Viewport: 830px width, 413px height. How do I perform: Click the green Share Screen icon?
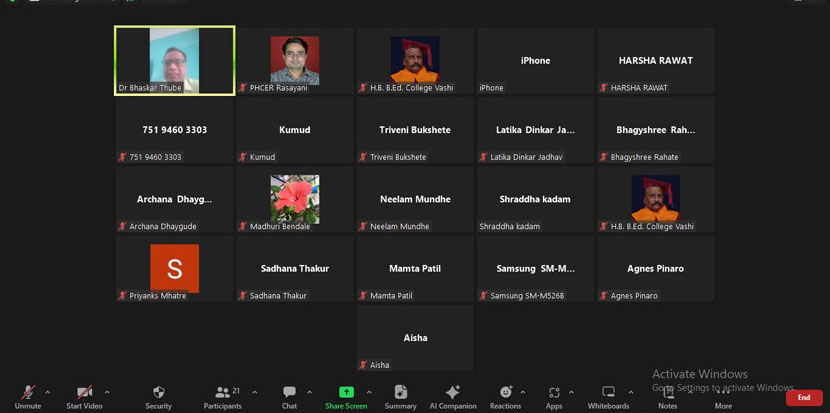click(346, 392)
